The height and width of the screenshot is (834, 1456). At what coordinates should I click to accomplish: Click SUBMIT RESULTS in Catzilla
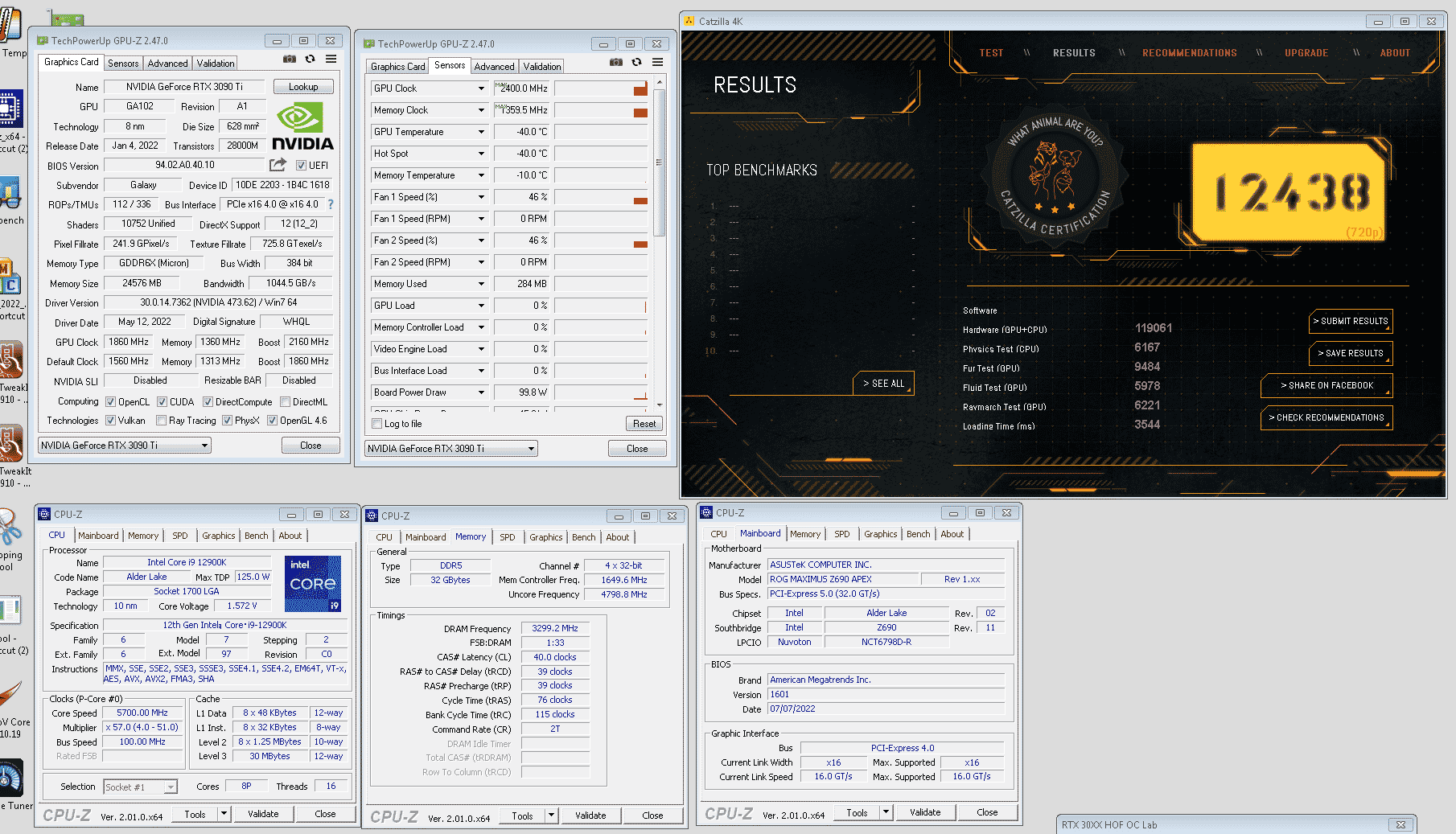tap(1351, 321)
